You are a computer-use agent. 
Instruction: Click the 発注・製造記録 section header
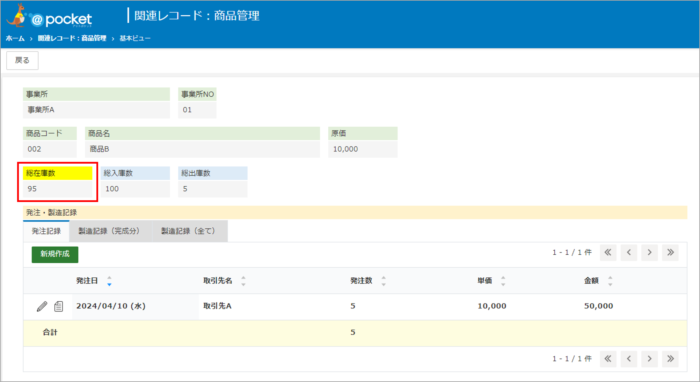(355, 212)
